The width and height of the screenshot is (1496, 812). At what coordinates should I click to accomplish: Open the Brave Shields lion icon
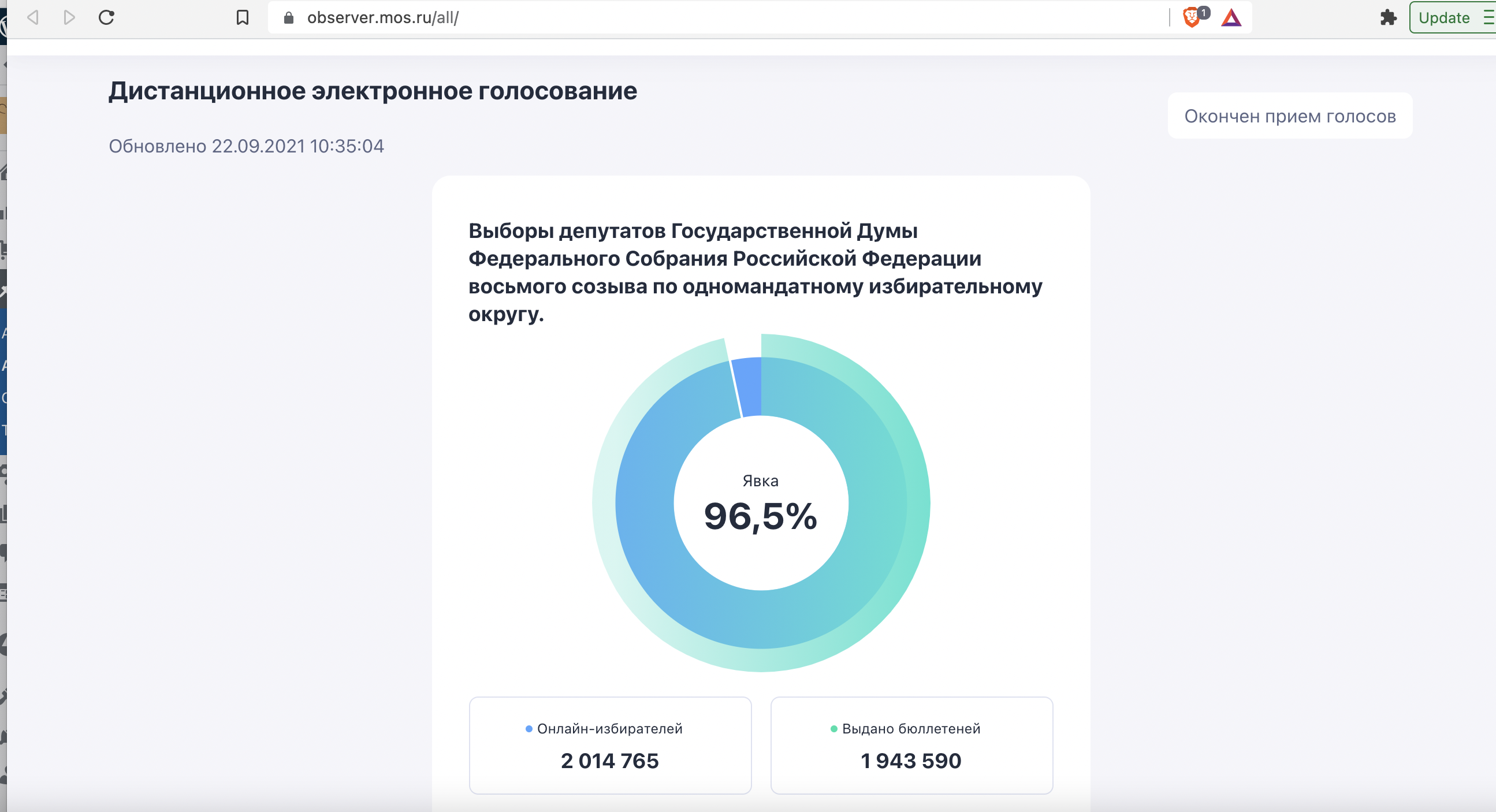1192,17
